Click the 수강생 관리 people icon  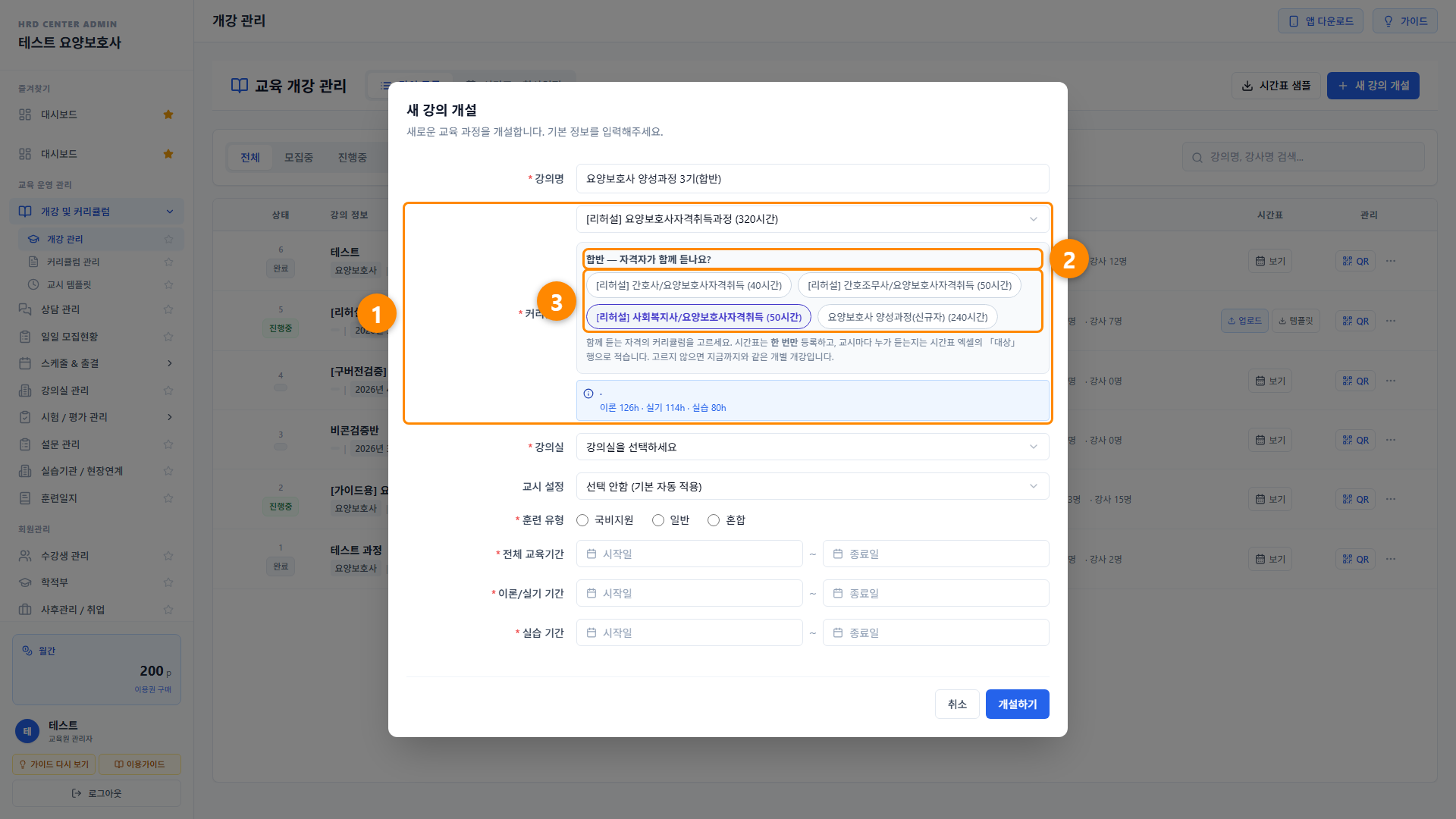tap(25, 556)
